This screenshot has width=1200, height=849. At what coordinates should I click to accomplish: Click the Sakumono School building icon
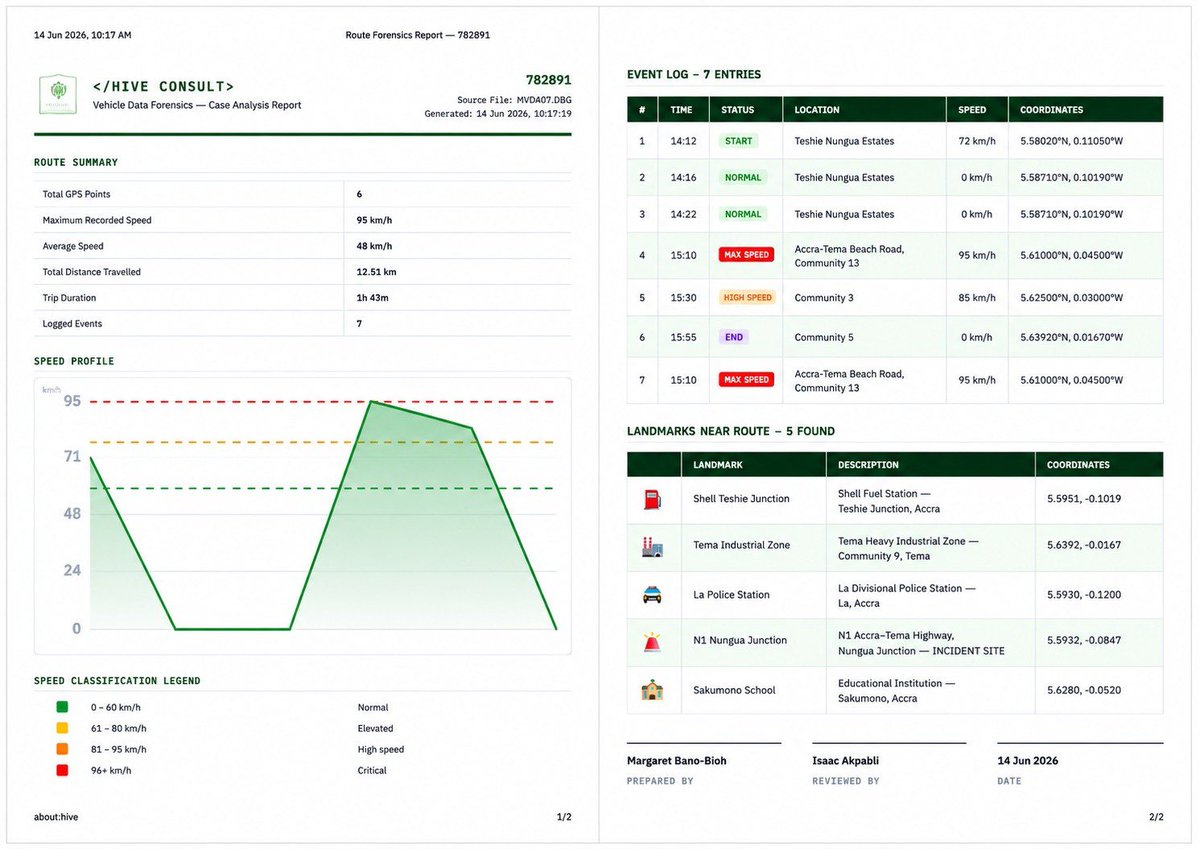pos(652,690)
